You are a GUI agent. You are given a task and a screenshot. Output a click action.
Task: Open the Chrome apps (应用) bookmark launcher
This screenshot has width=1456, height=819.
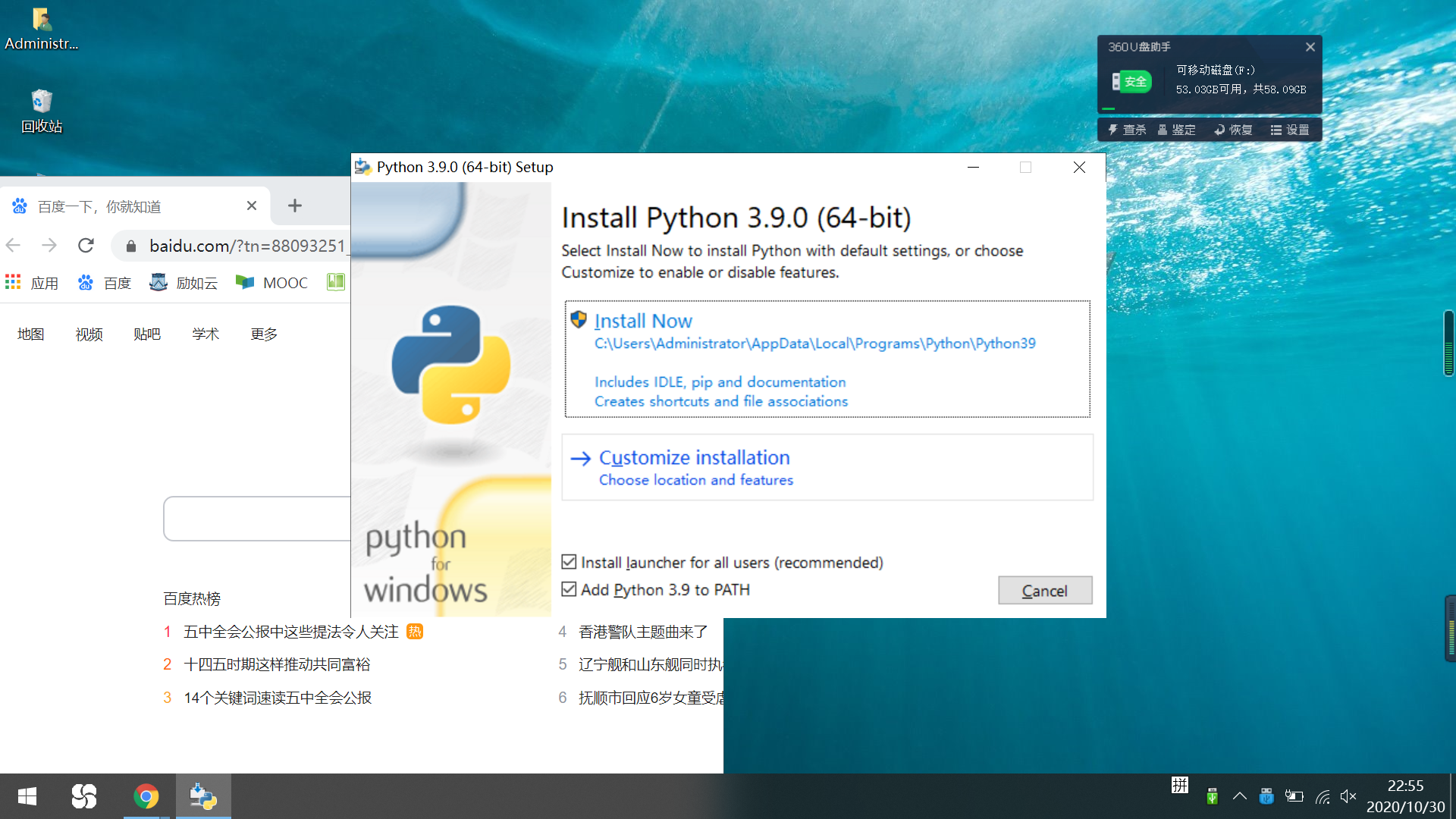point(32,283)
